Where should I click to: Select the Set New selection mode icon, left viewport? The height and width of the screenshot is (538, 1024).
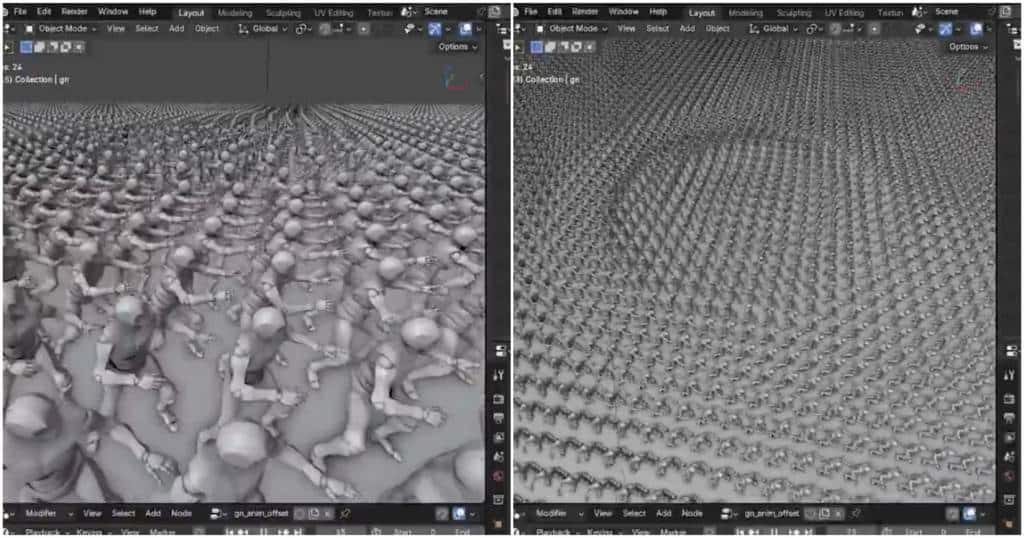click(26, 47)
